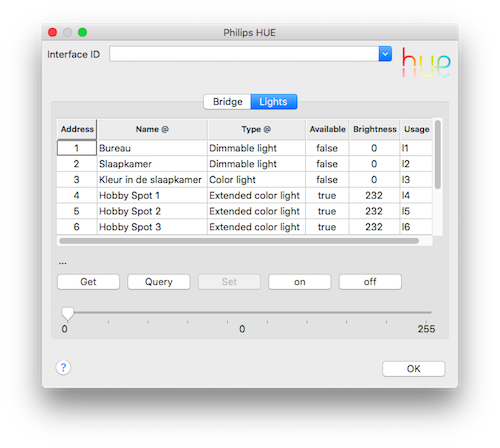Screen dimensions: 500x448
Task: Sort by the Type column header
Action: [x=256, y=129]
